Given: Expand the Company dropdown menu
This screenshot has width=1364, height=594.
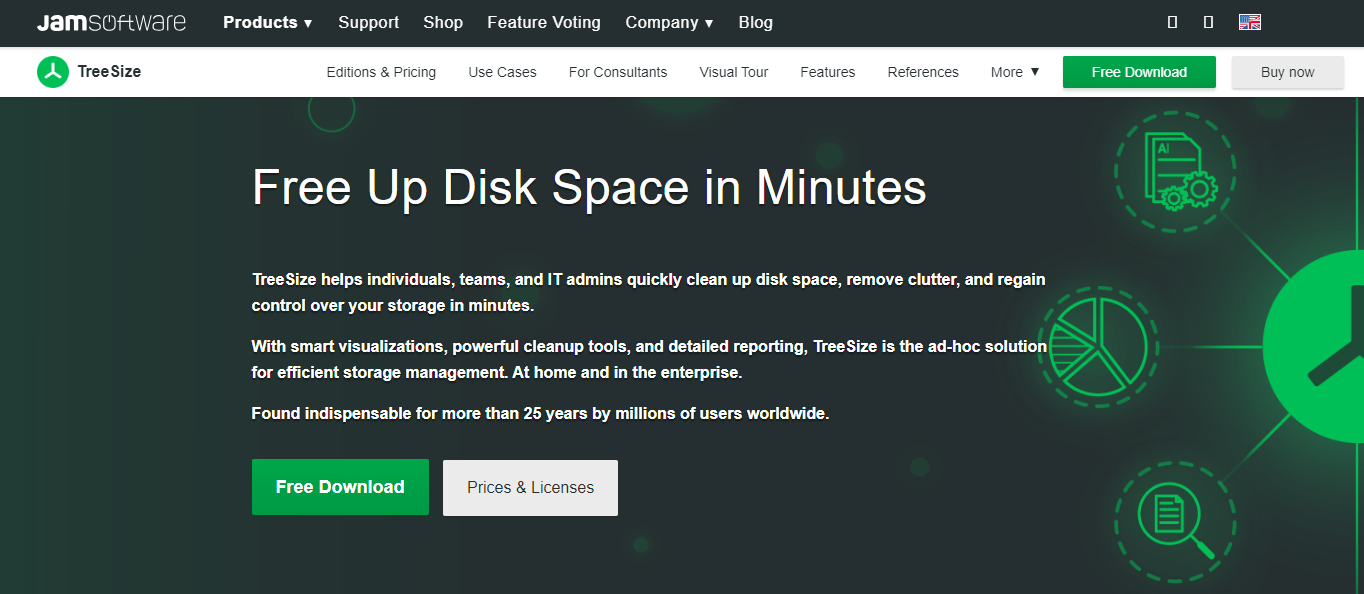Looking at the screenshot, I should tap(669, 22).
